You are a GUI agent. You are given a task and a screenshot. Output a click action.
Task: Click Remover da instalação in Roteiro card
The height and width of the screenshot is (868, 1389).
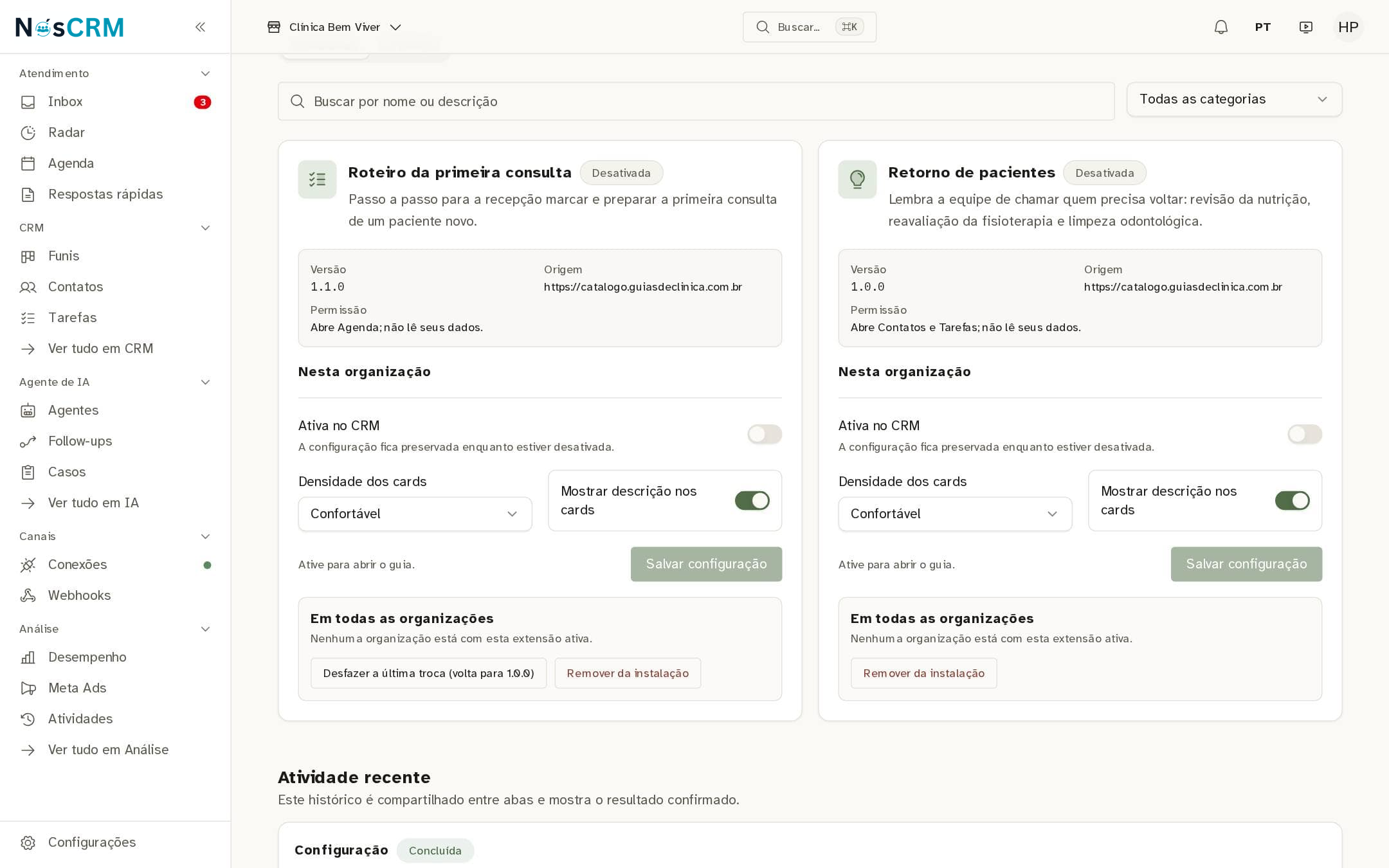[x=628, y=673]
